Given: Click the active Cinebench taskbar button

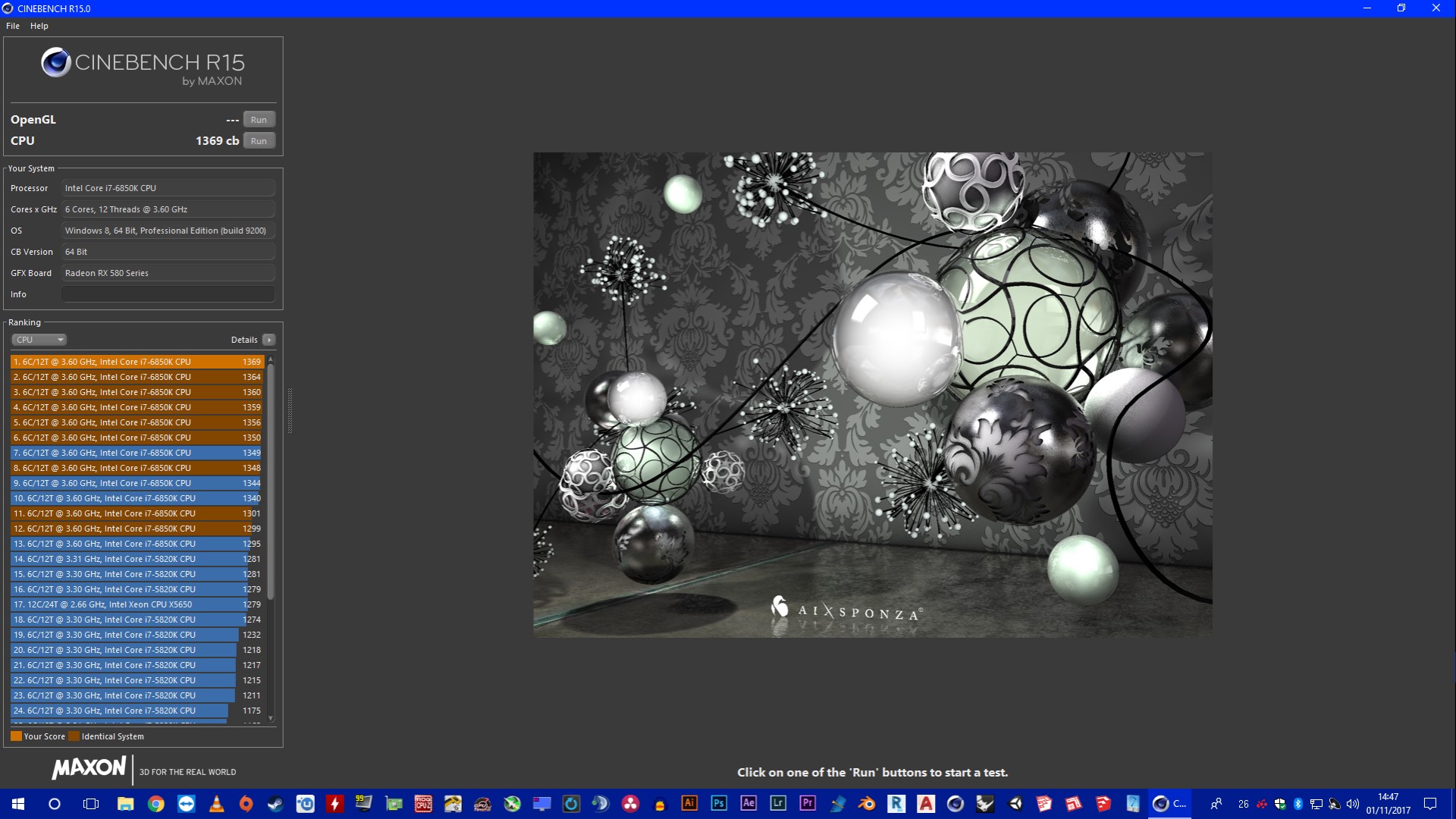Looking at the screenshot, I should 1169,804.
